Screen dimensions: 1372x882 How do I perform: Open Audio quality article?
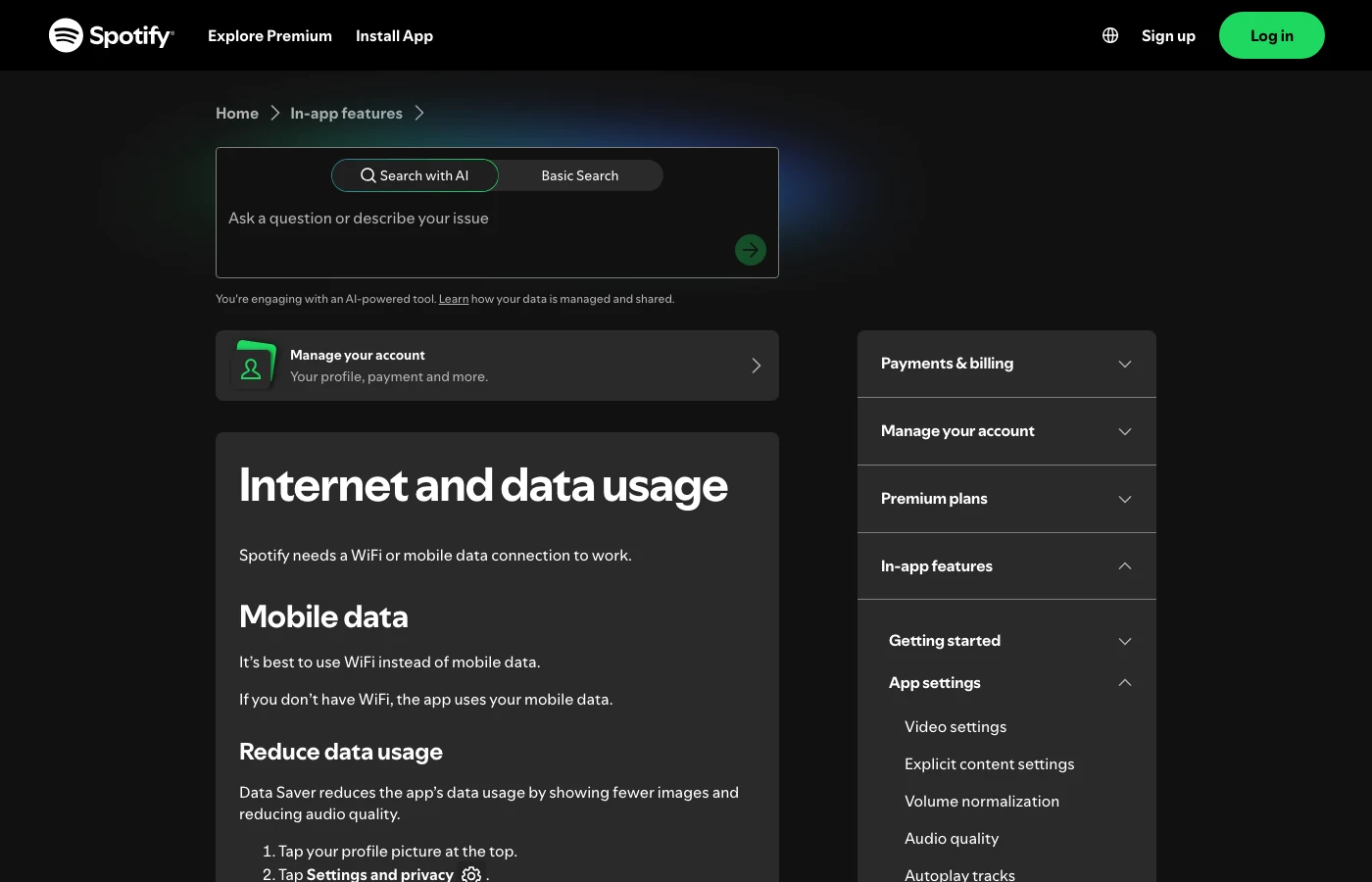click(x=952, y=838)
